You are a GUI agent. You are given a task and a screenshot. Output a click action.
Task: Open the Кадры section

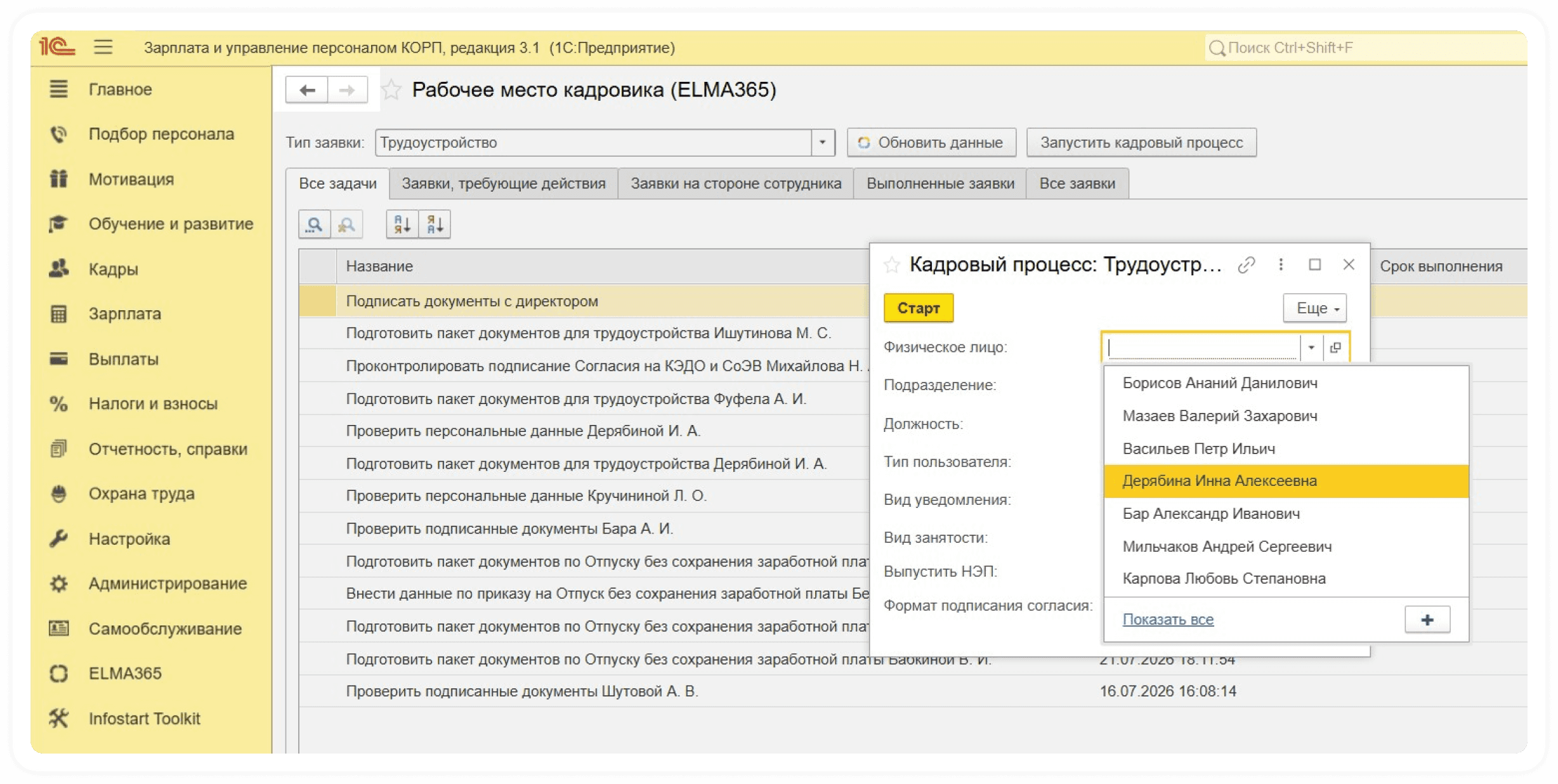113,269
